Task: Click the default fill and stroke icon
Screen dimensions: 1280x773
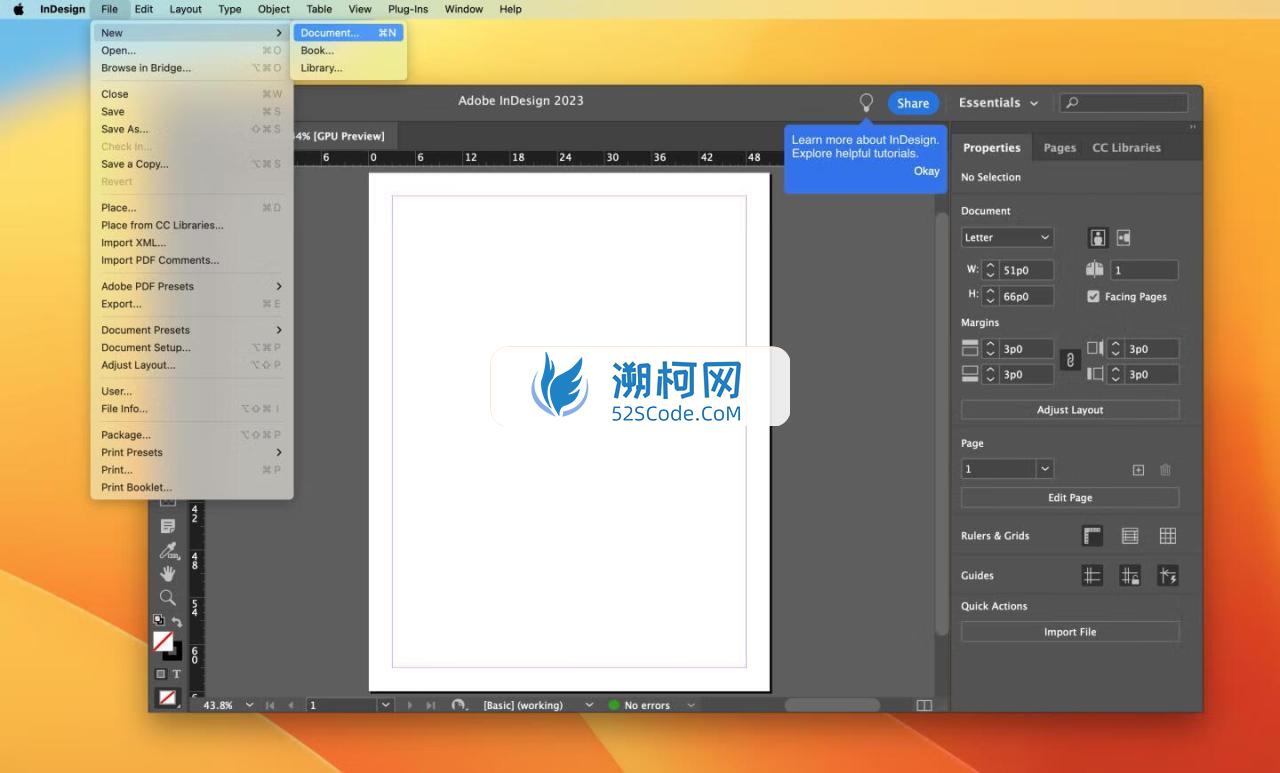Action: (x=158, y=620)
